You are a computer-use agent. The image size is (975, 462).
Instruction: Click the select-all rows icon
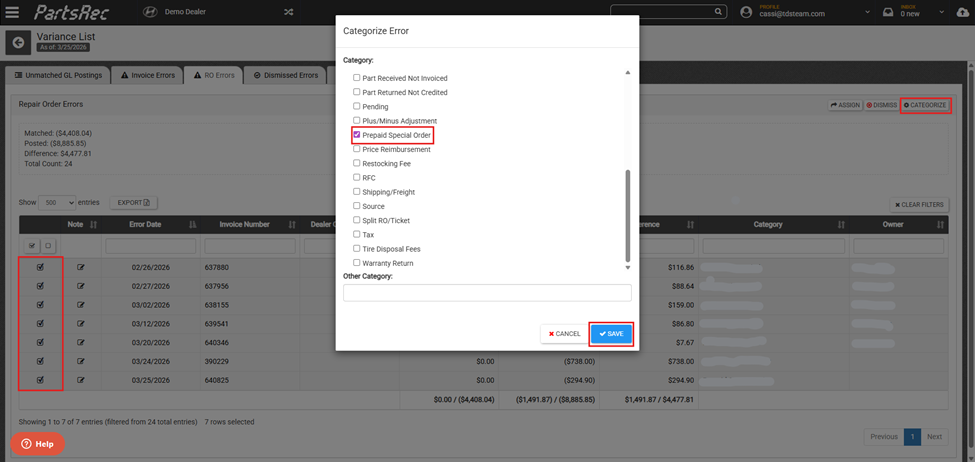32,246
